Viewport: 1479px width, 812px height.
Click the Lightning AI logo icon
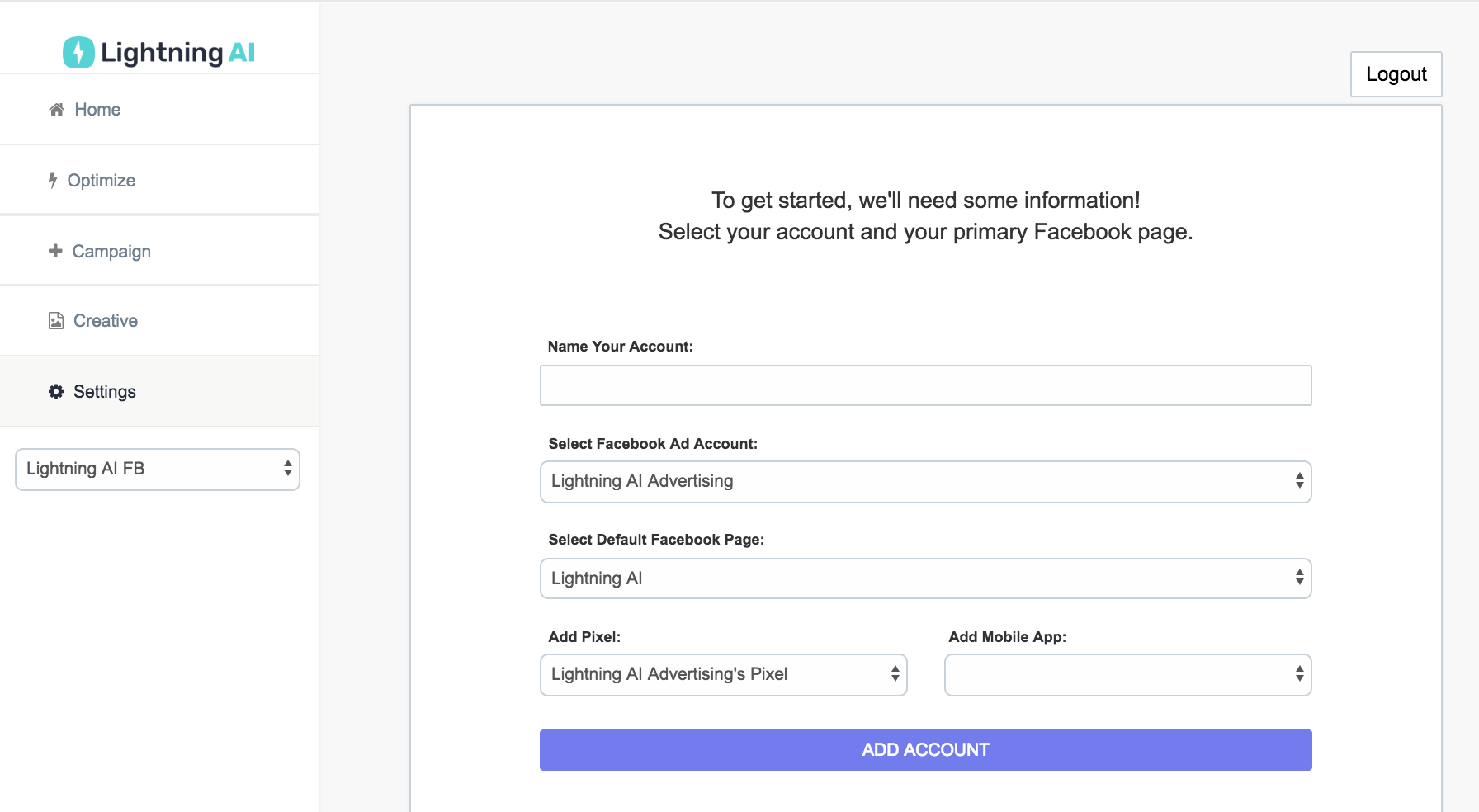(x=78, y=52)
